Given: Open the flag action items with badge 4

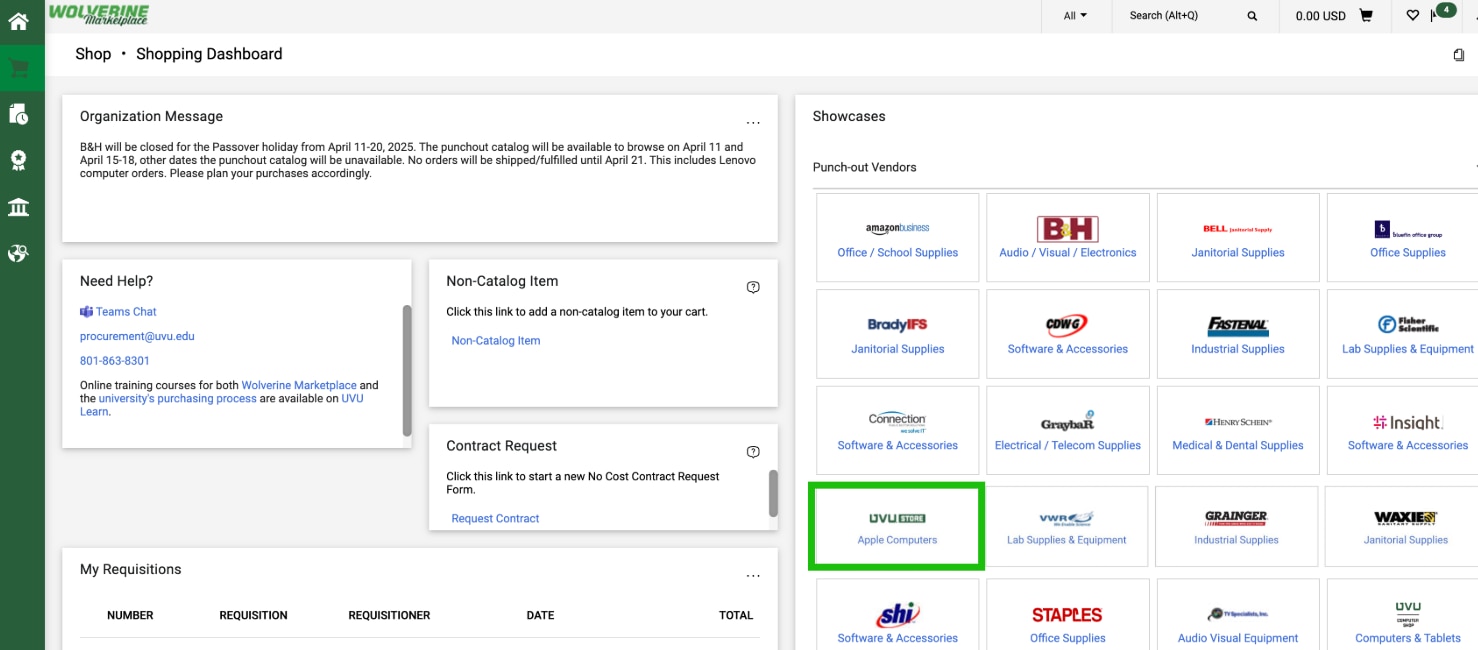Looking at the screenshot, I should [1443, 13].
